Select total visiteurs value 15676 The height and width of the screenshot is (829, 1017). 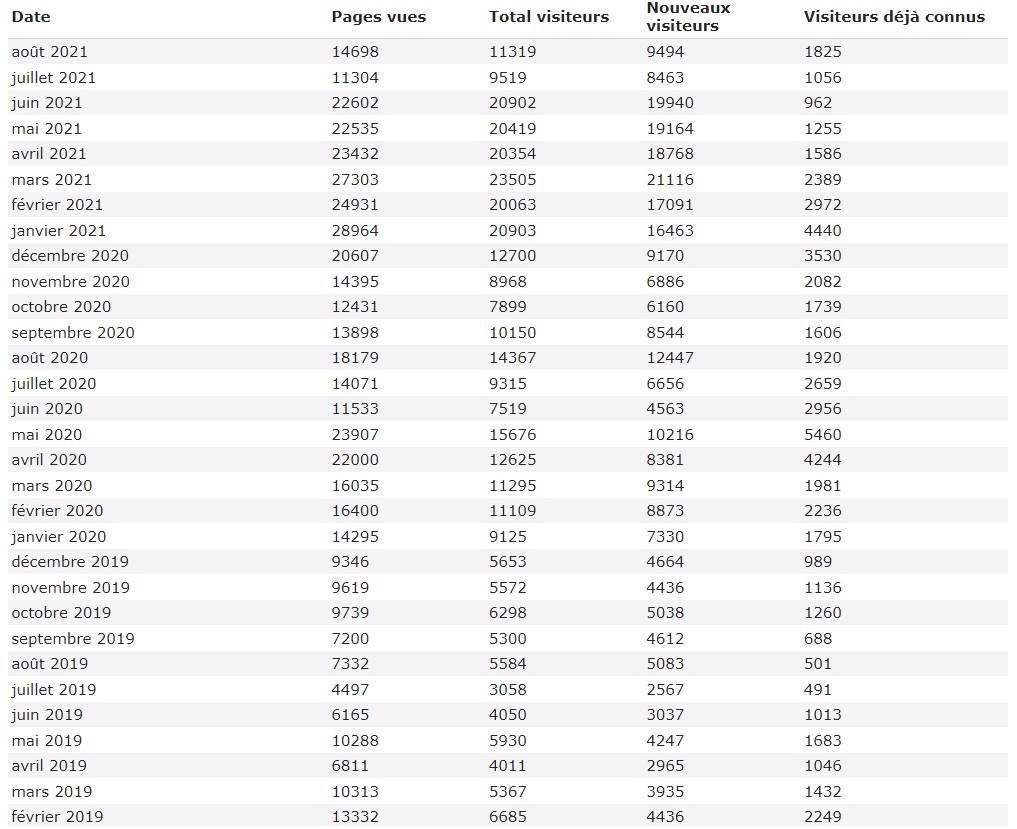click(512, 435)
